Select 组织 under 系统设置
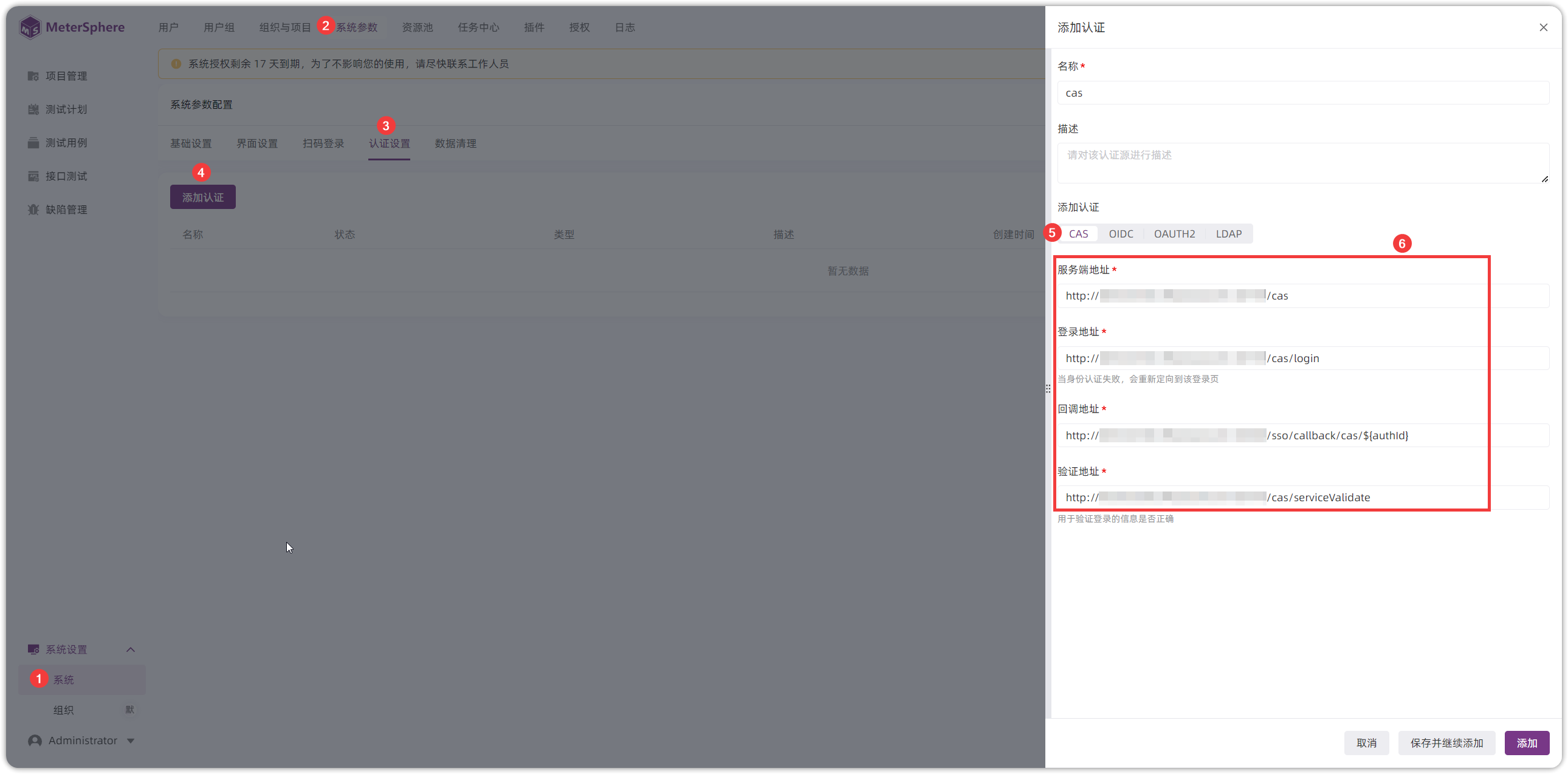The image size is (1568, 774). 63,710
